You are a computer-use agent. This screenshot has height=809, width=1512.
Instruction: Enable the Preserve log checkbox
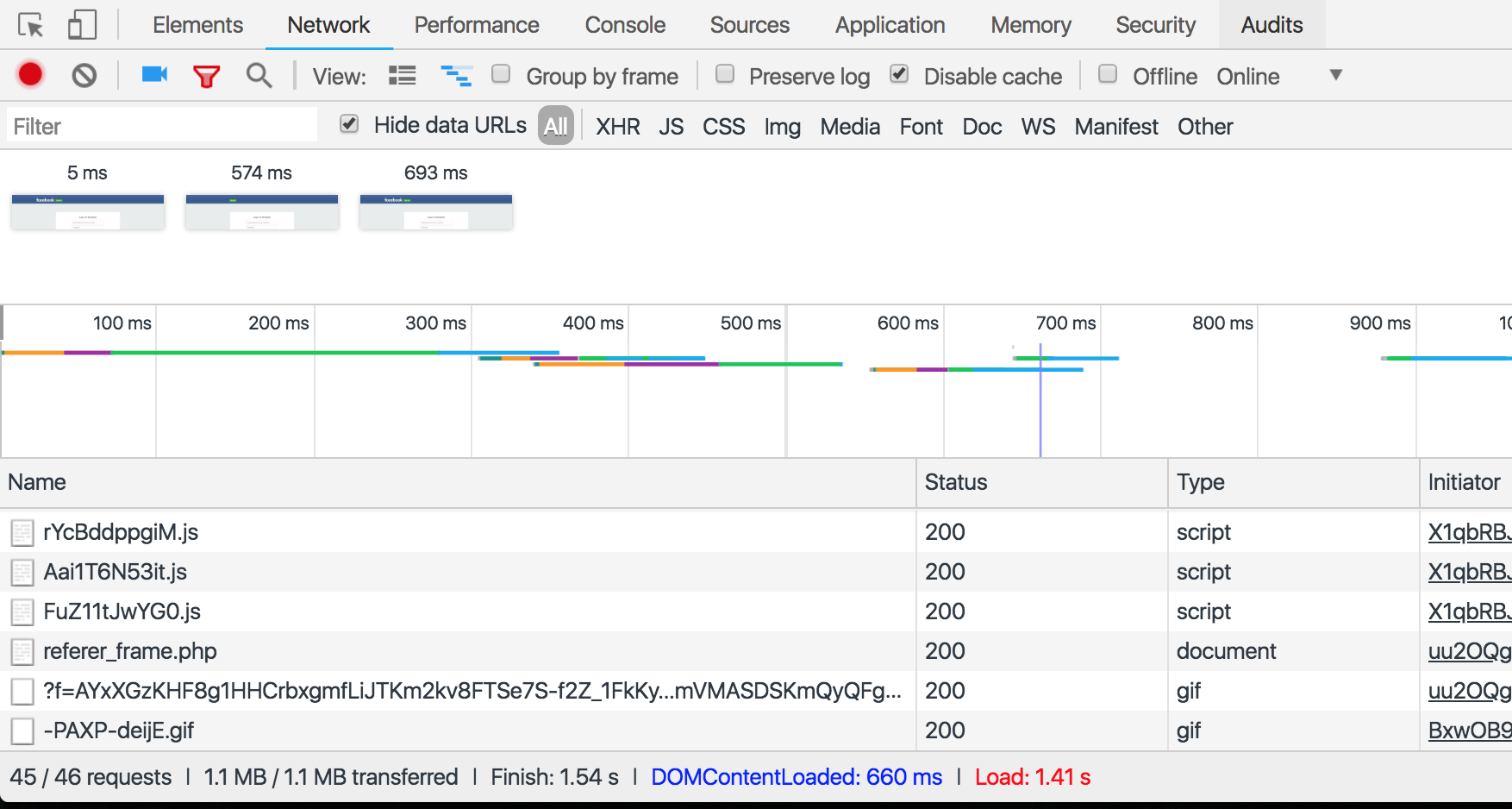(x=725, y=74)
